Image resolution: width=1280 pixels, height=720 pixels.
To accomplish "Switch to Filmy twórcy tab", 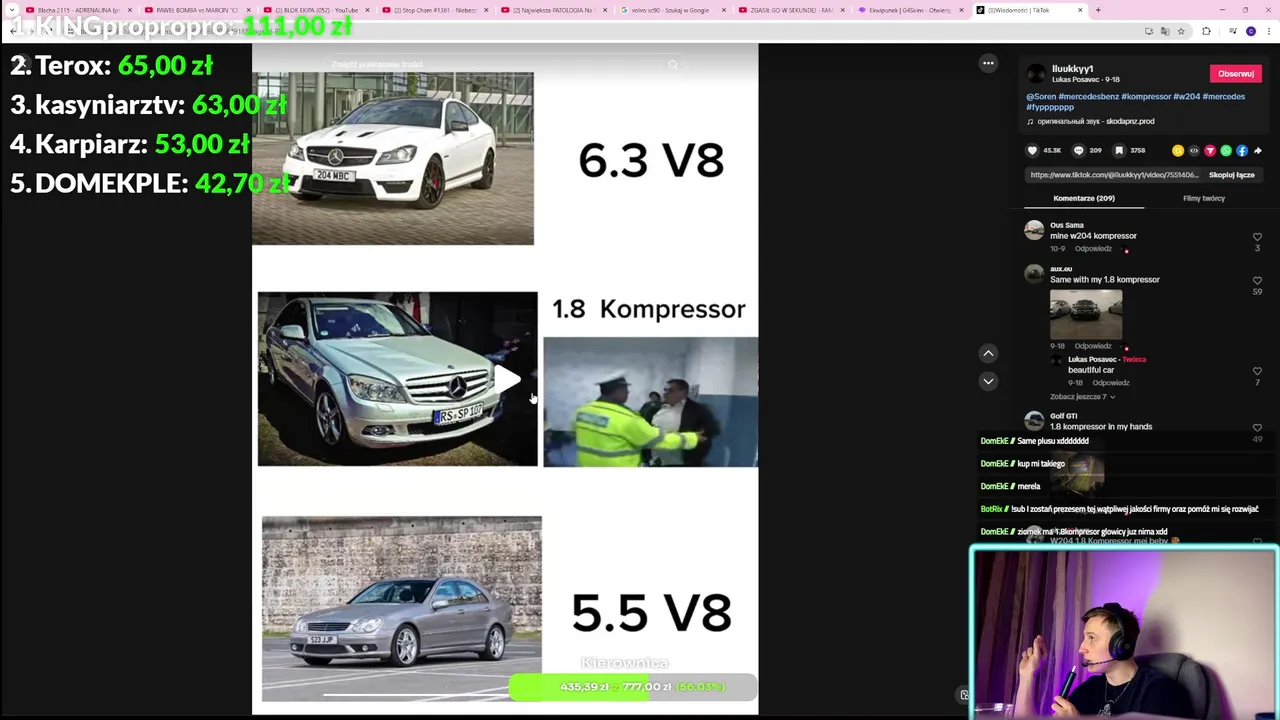I will click(1203, 198).
